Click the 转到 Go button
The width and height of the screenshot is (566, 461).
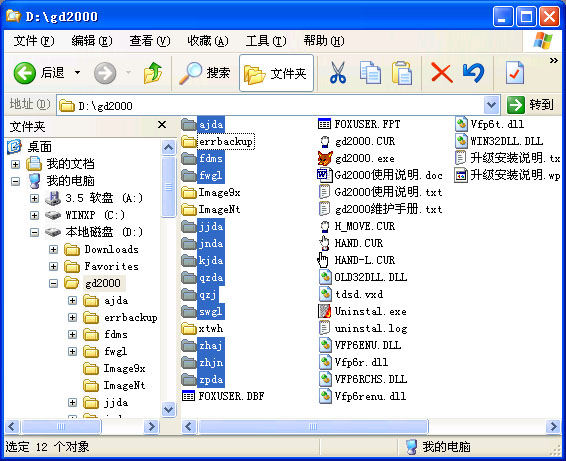pos(530,105)
